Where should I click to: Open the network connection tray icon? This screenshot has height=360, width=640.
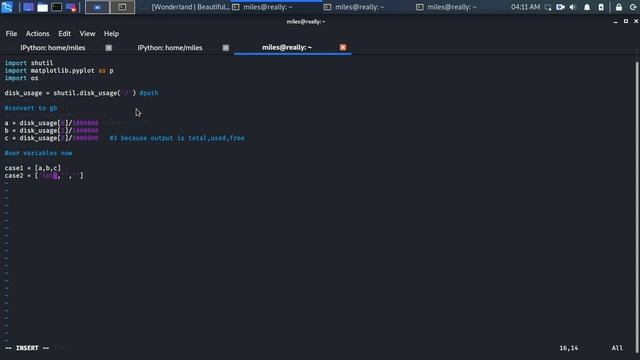tap(548, 7)
